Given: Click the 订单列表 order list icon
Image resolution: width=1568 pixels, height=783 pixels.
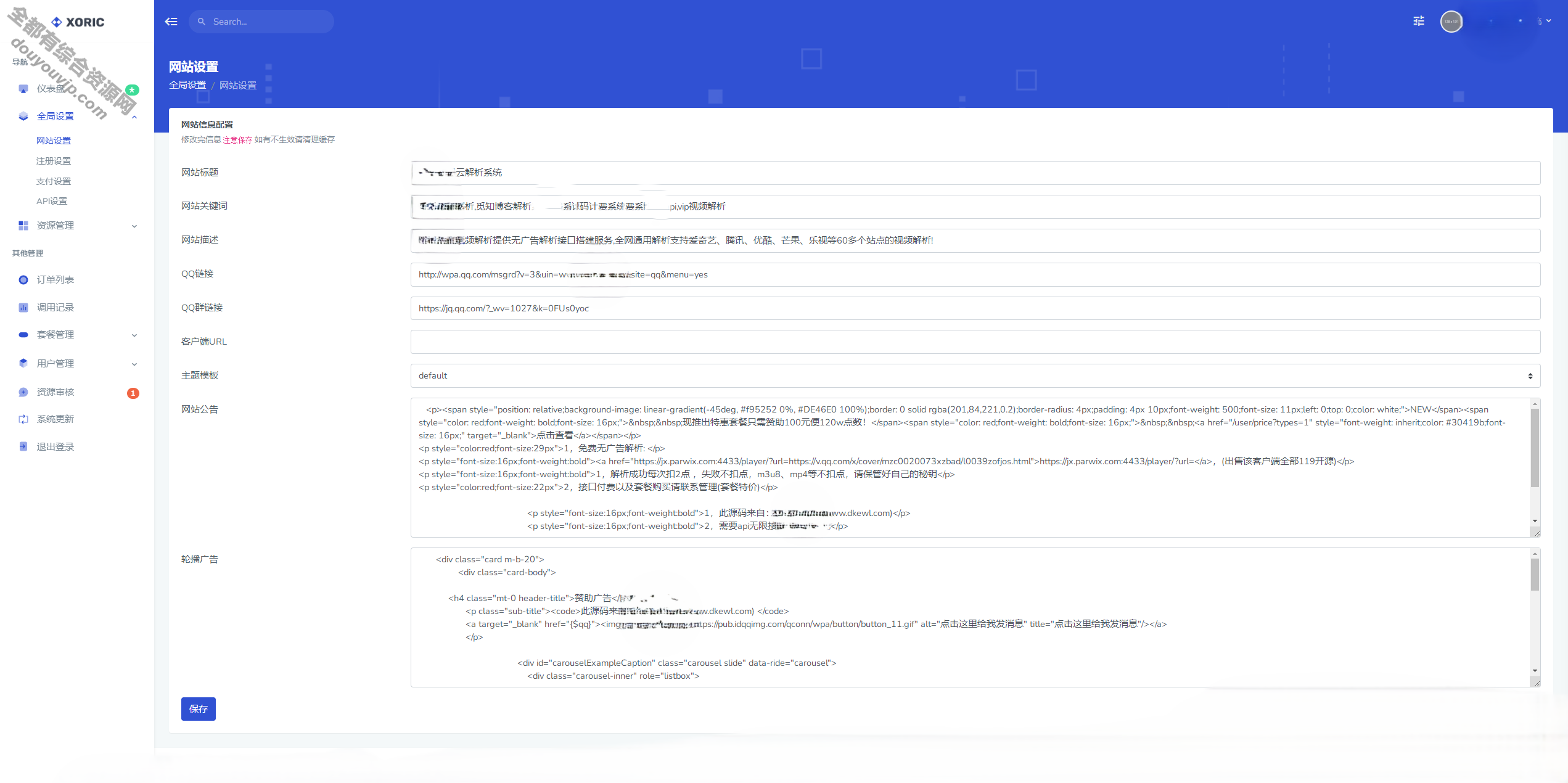Looking at the screenshot, I should click(x=23, y=279).
